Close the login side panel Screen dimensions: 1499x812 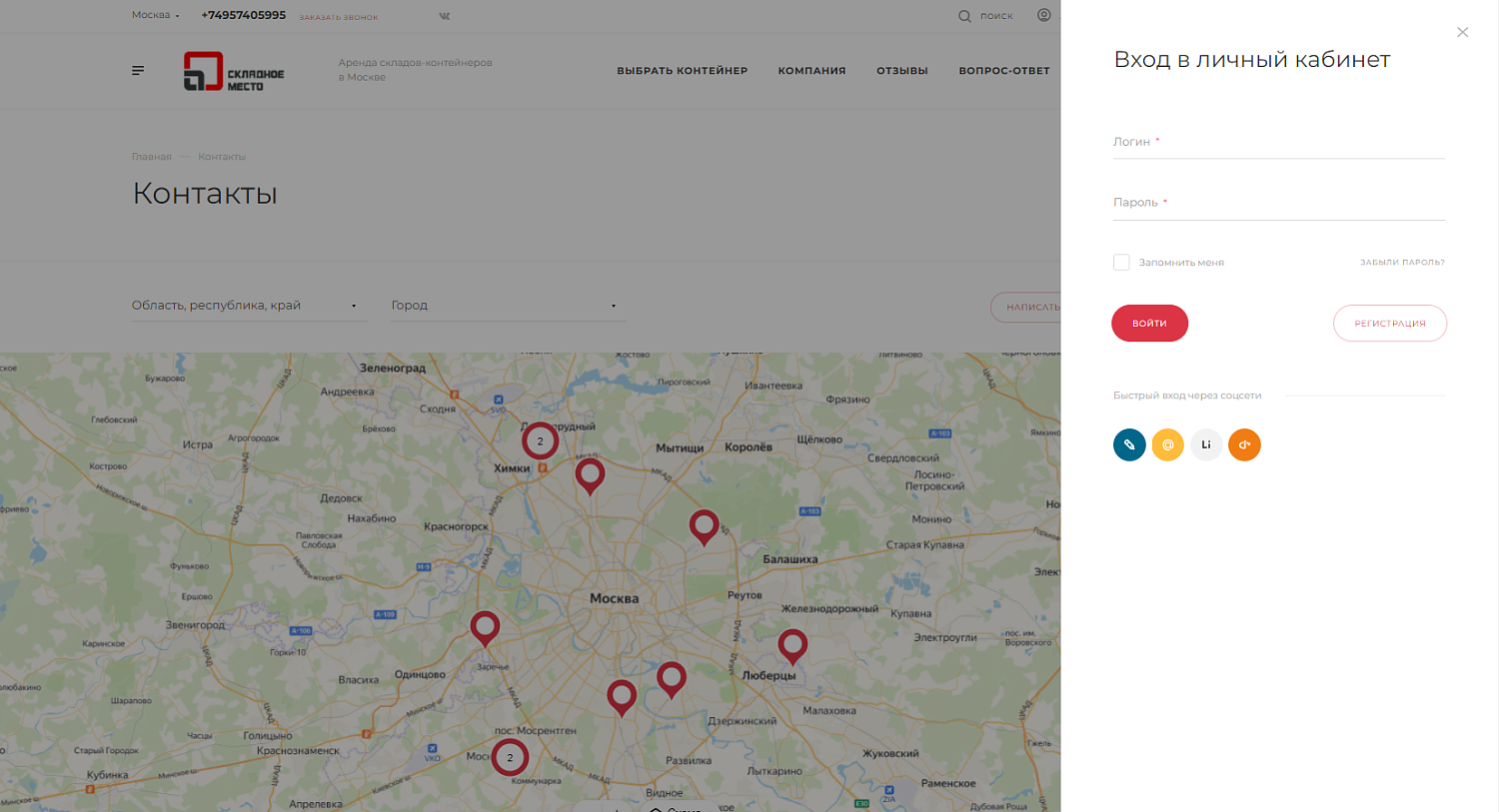pos(1462,33)
